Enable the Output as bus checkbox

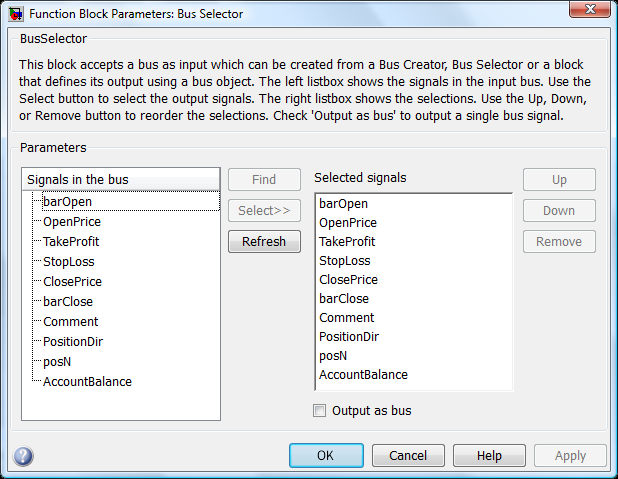[x=319, y=410]
